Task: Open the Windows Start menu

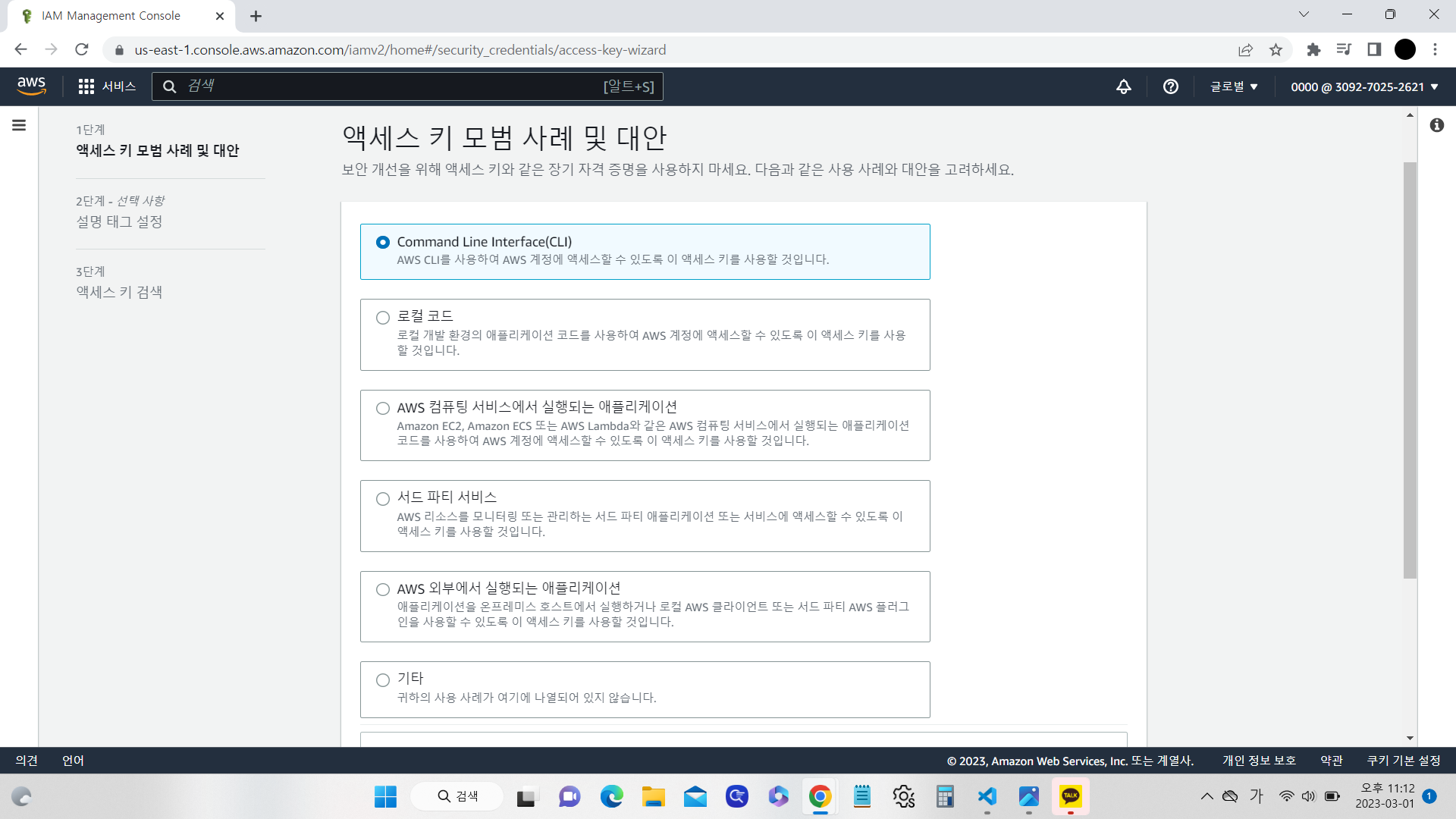Action: [x=385, y=796]
